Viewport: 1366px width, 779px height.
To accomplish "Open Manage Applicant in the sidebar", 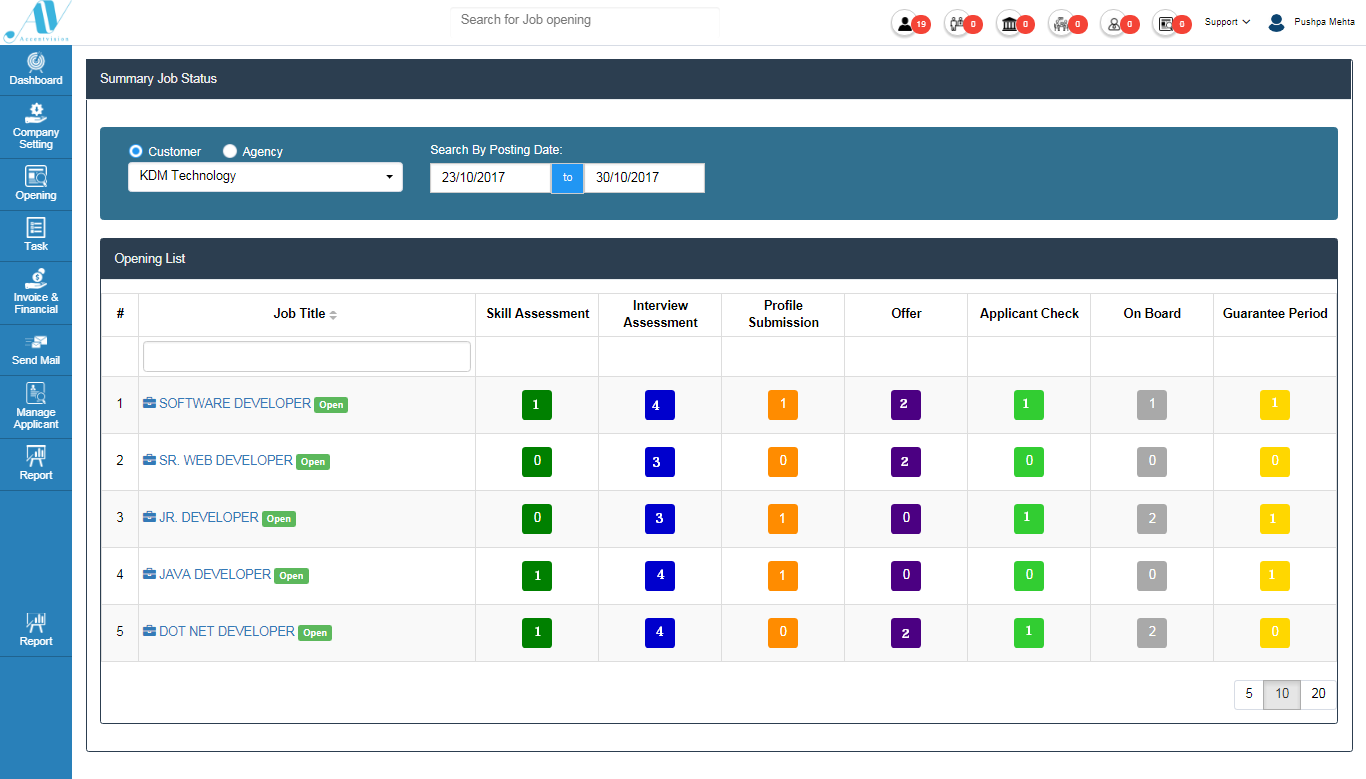I will tap(36, 407).
